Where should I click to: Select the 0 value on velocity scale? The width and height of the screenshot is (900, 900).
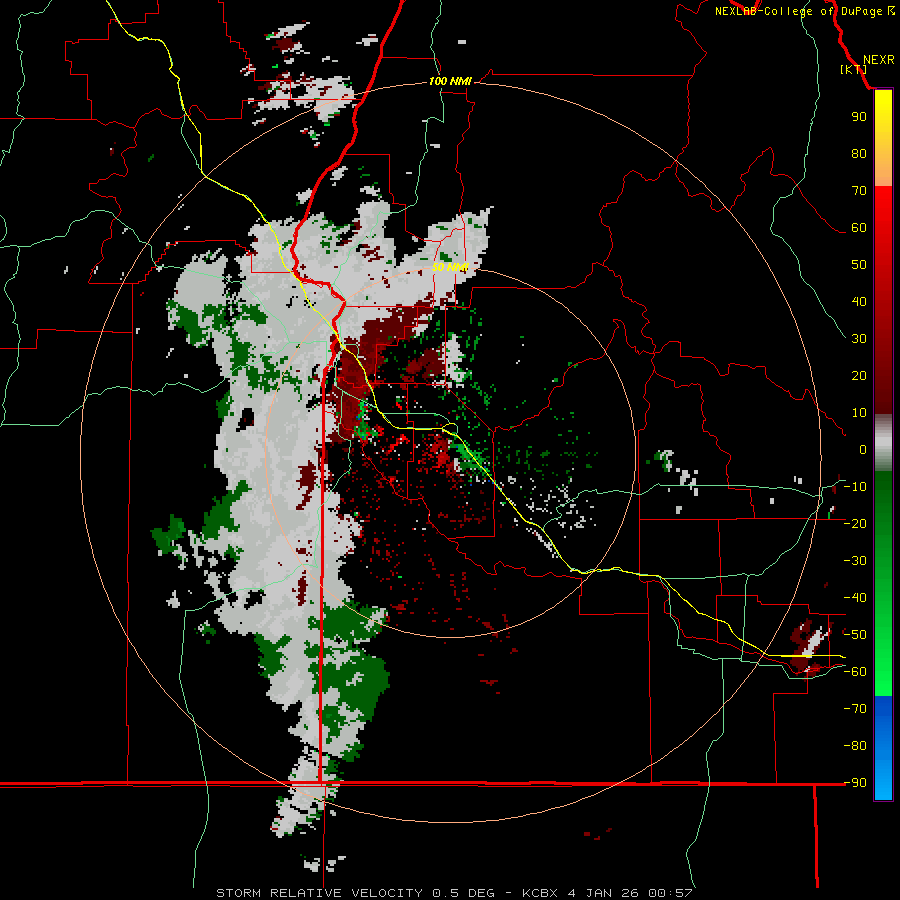point(863,450)
